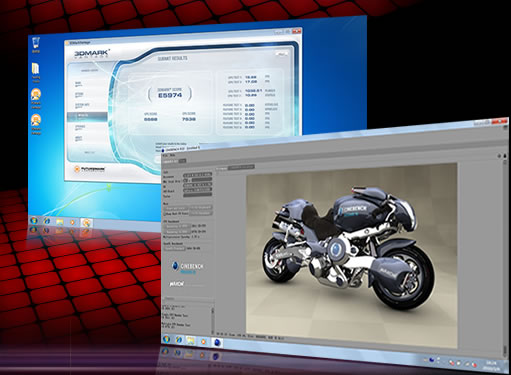Open the File menu in Cinebench

point(165,155)
